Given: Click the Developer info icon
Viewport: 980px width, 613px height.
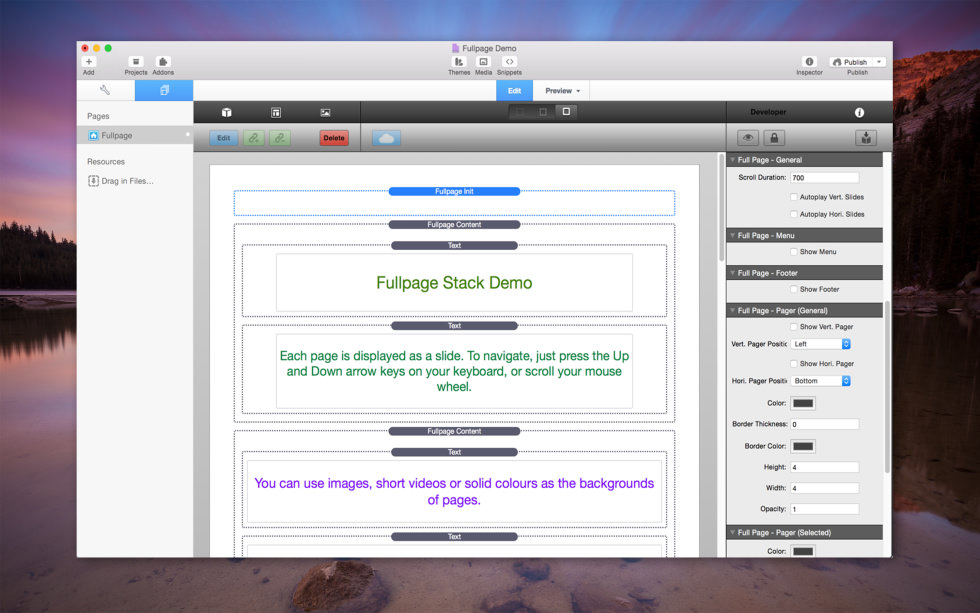Looking at the screenshot, I should coord(859,112).
